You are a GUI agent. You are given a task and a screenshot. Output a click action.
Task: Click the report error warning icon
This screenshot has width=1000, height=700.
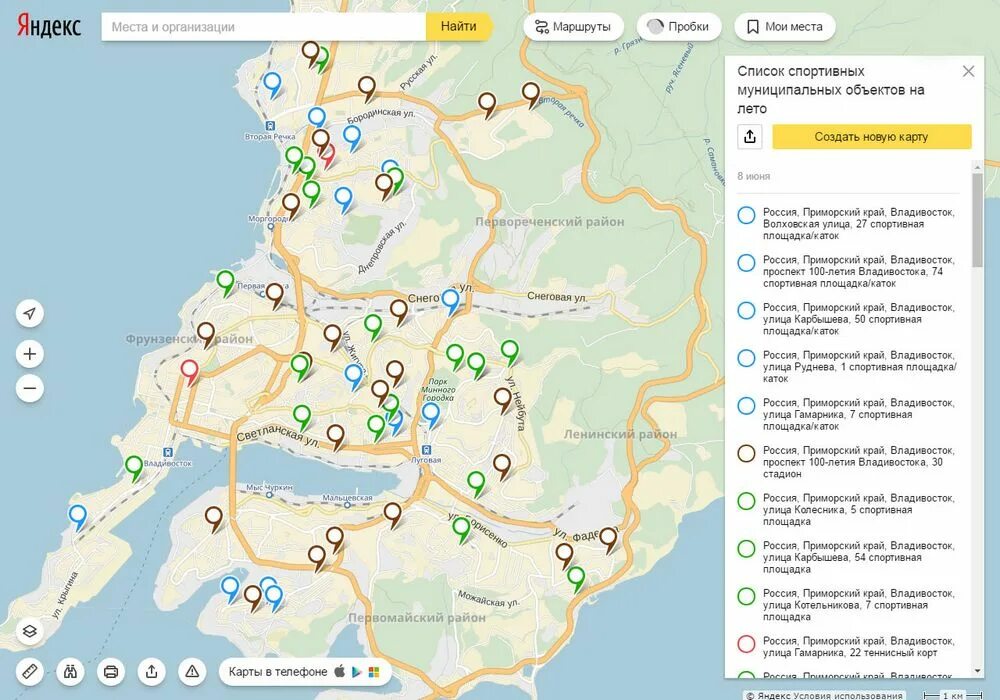point(192,671)
